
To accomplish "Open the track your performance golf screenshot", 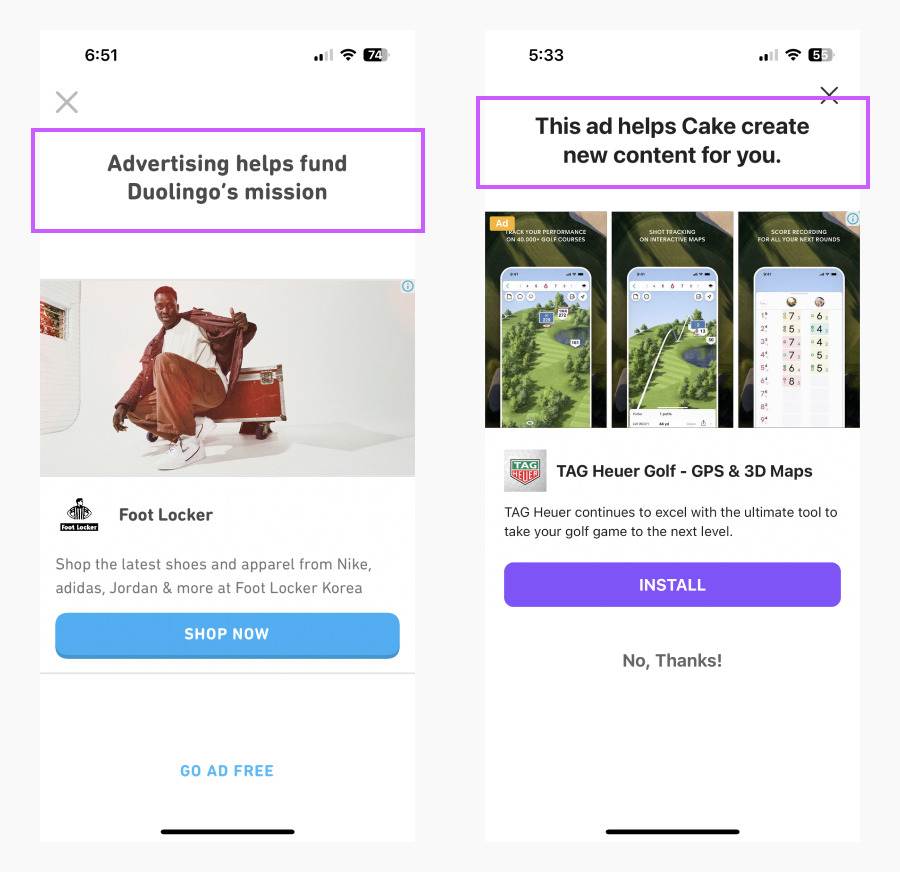I will coord(546,319).
